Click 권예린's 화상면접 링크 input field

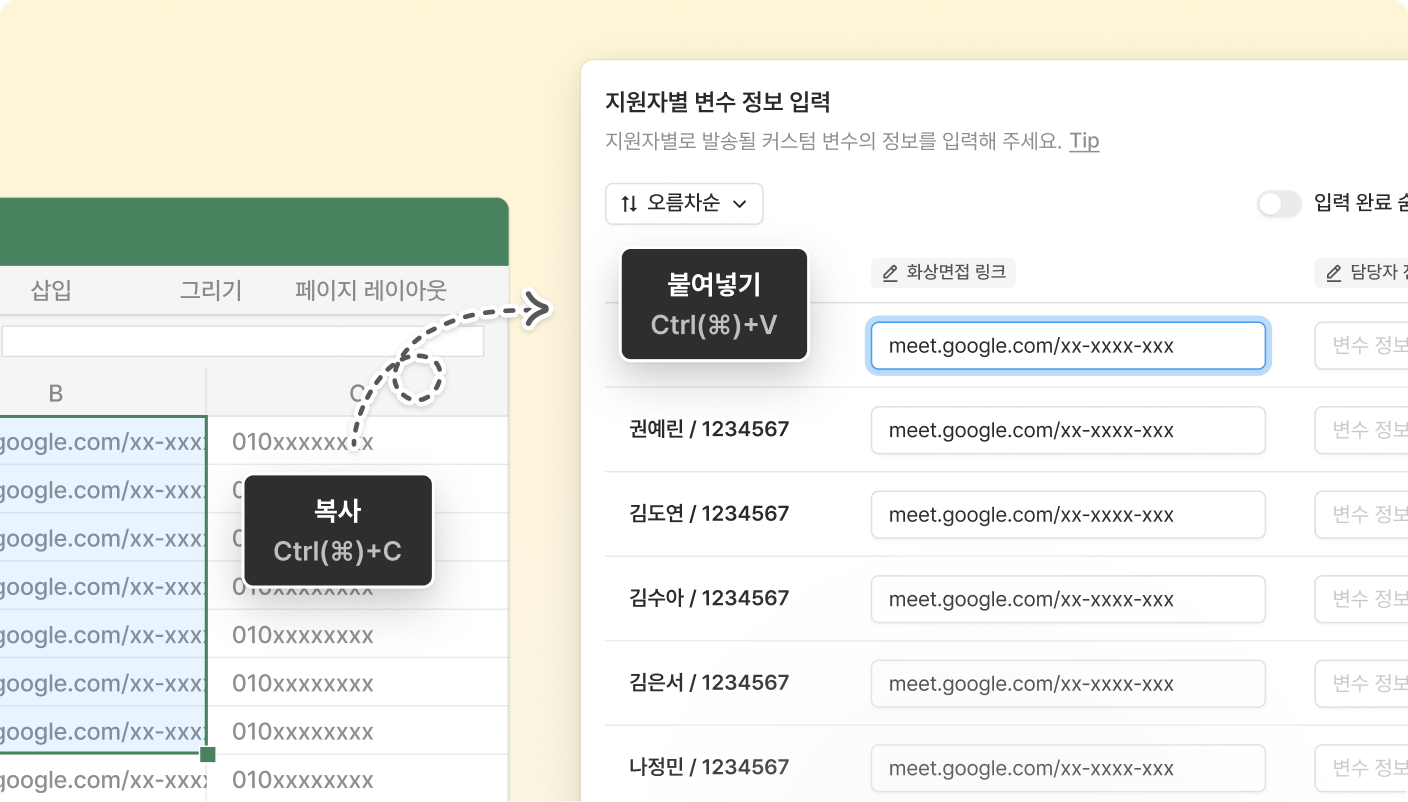(1067, 430)
